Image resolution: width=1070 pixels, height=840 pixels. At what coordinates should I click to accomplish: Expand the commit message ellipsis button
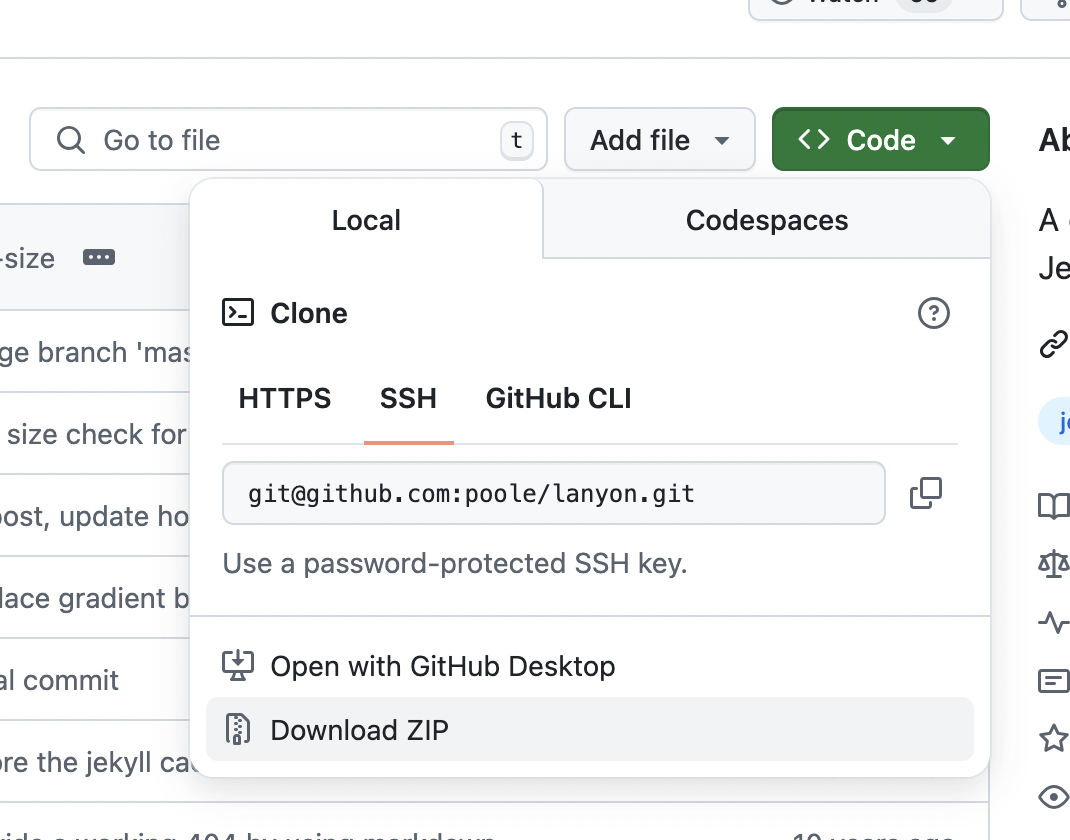tap(99, 257)
